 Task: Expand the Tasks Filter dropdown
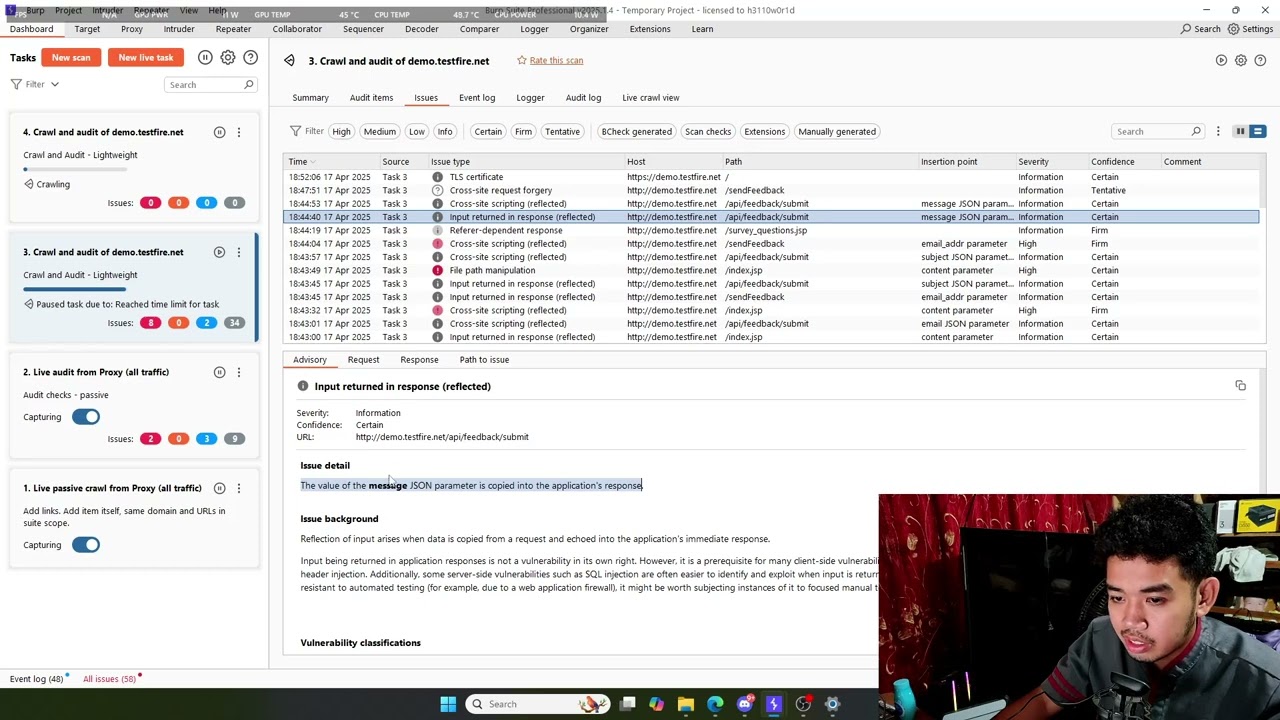[36, 85]
